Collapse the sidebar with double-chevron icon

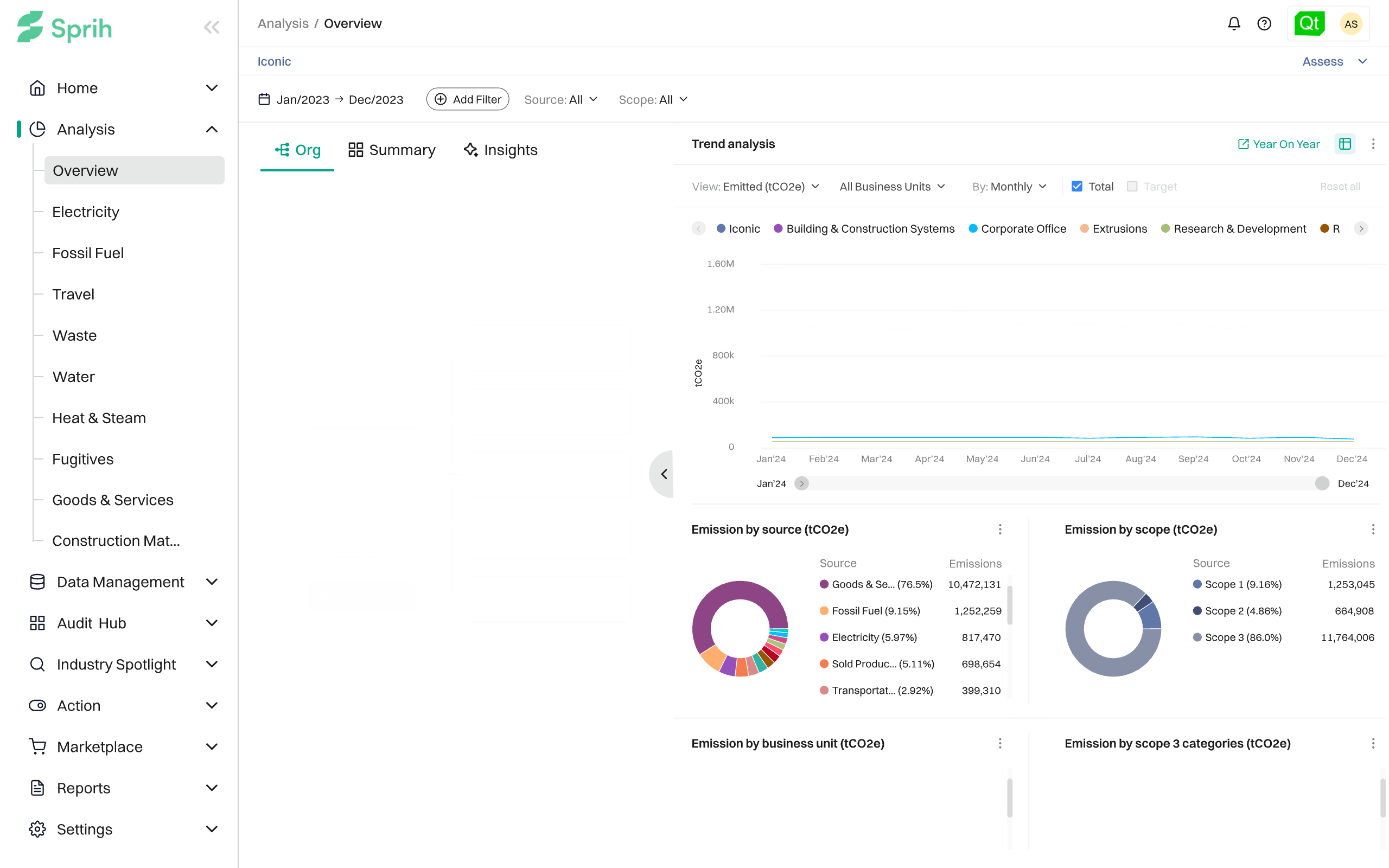(x=212, y=27)
